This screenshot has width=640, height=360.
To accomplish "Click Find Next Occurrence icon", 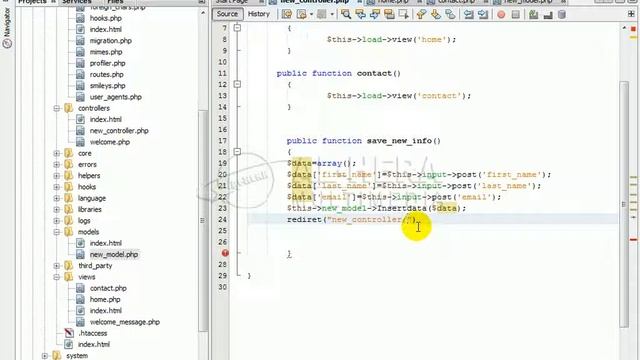I will (375, 14).
